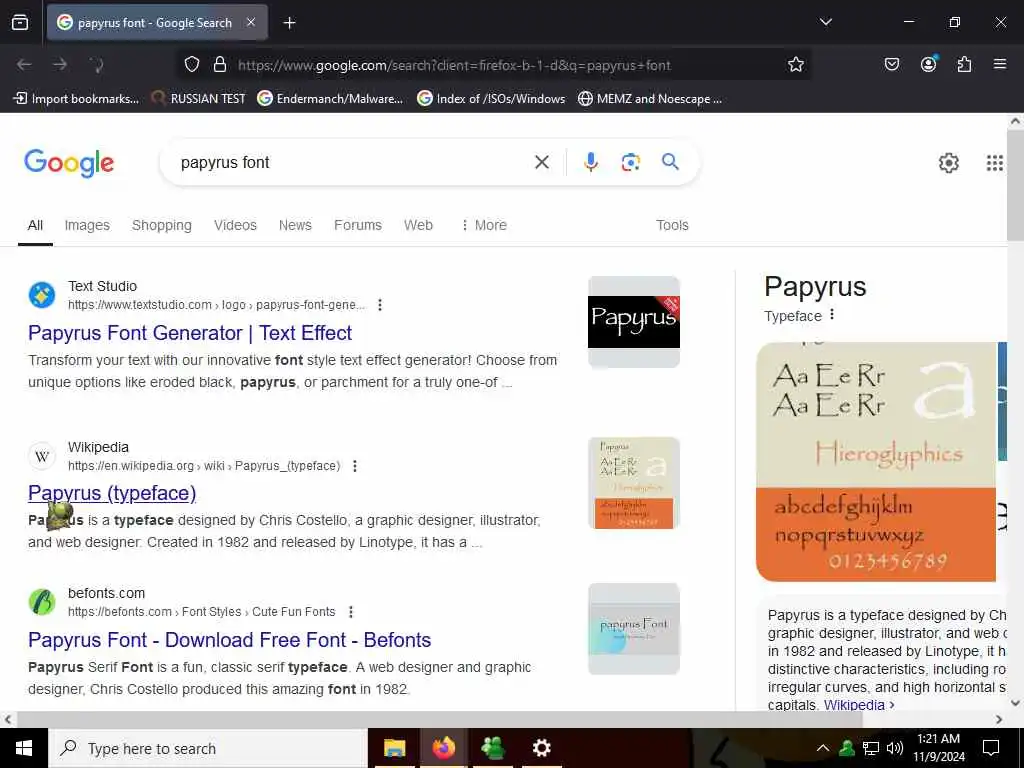Open the Papyrus (typeface) Wikipedia result

(x=112, y=493)
